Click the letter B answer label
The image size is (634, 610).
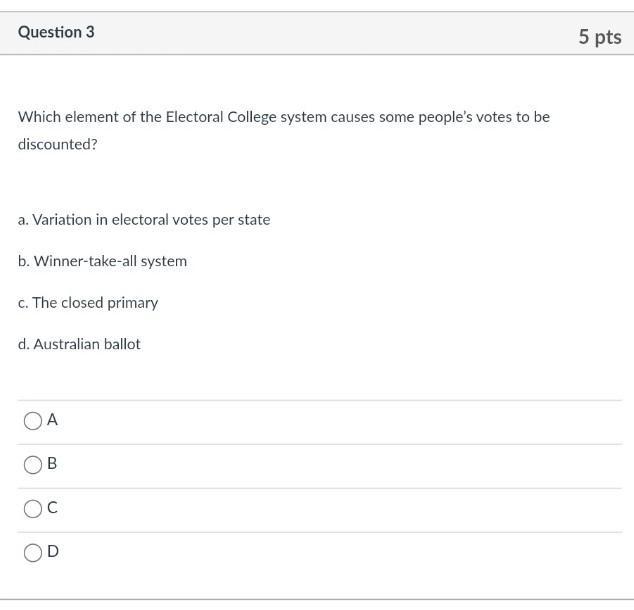coord(53,464)
